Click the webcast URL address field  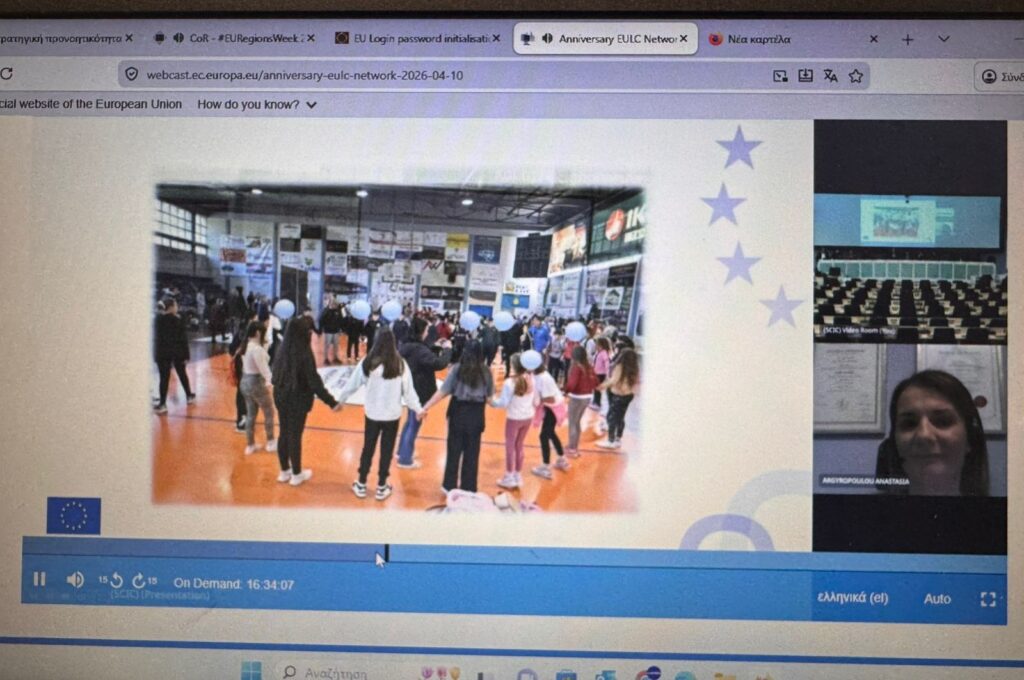pyautogui.click(x=400, y=75)
